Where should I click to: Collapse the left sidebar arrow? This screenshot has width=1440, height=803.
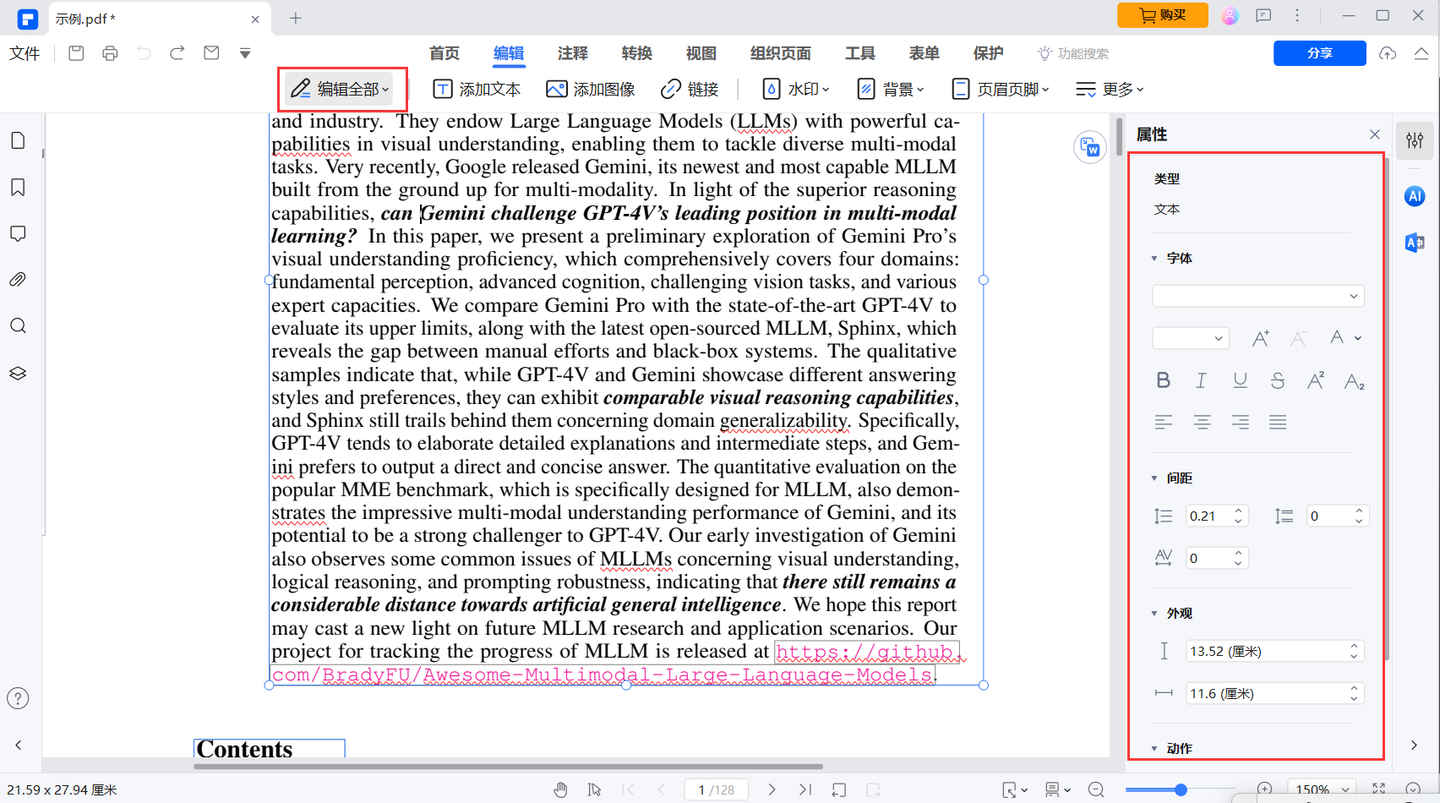pyautogui.click(x=18, y=745)
